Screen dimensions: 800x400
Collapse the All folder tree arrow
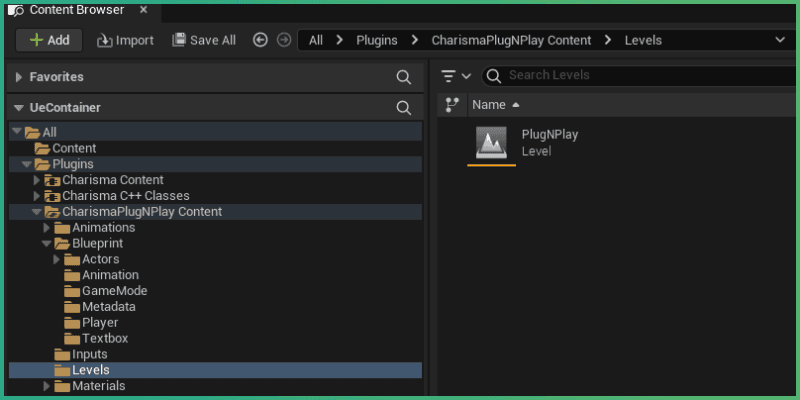pos(17,132)
